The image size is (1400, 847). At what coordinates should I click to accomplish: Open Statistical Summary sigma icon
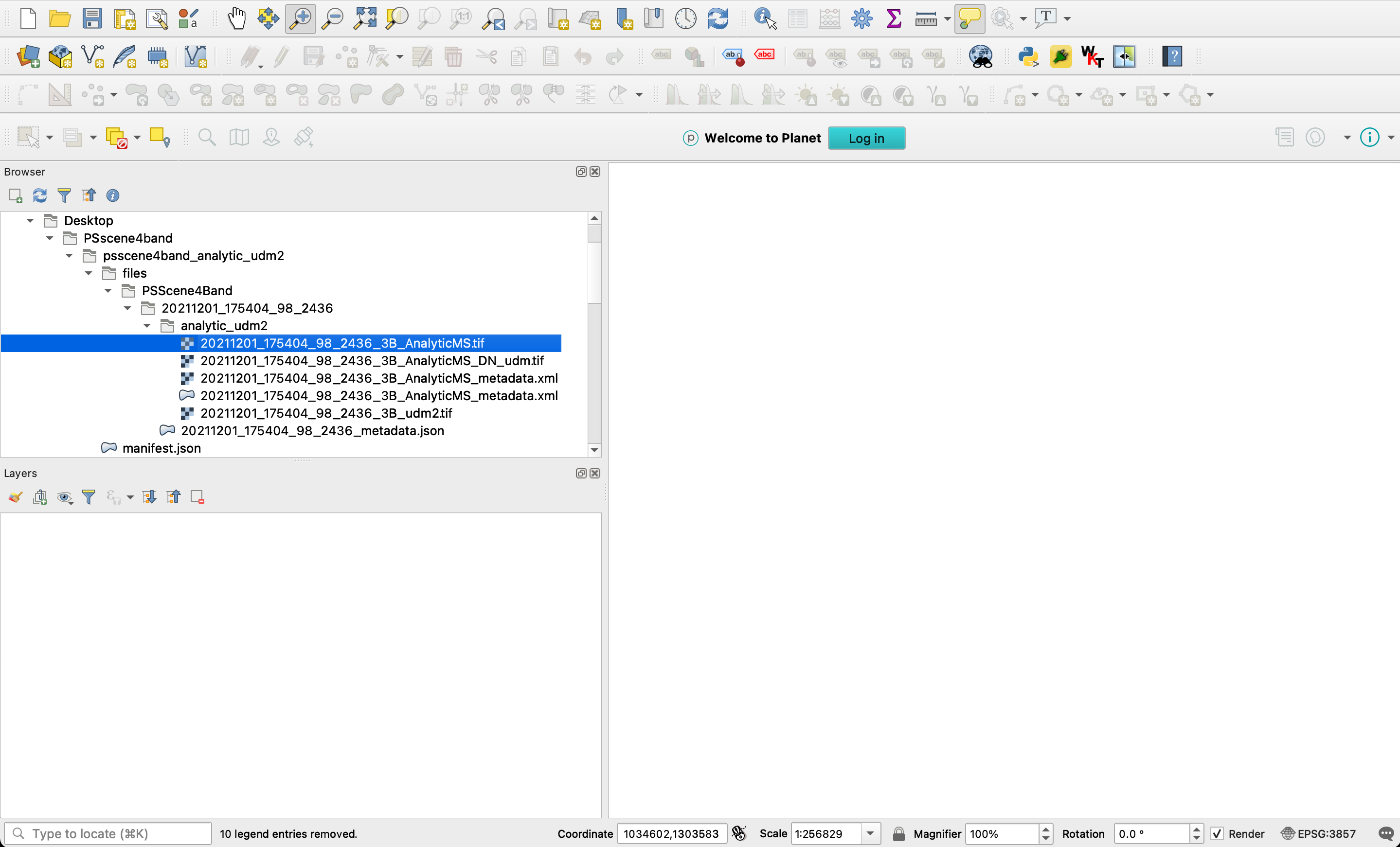click(894, 18)
